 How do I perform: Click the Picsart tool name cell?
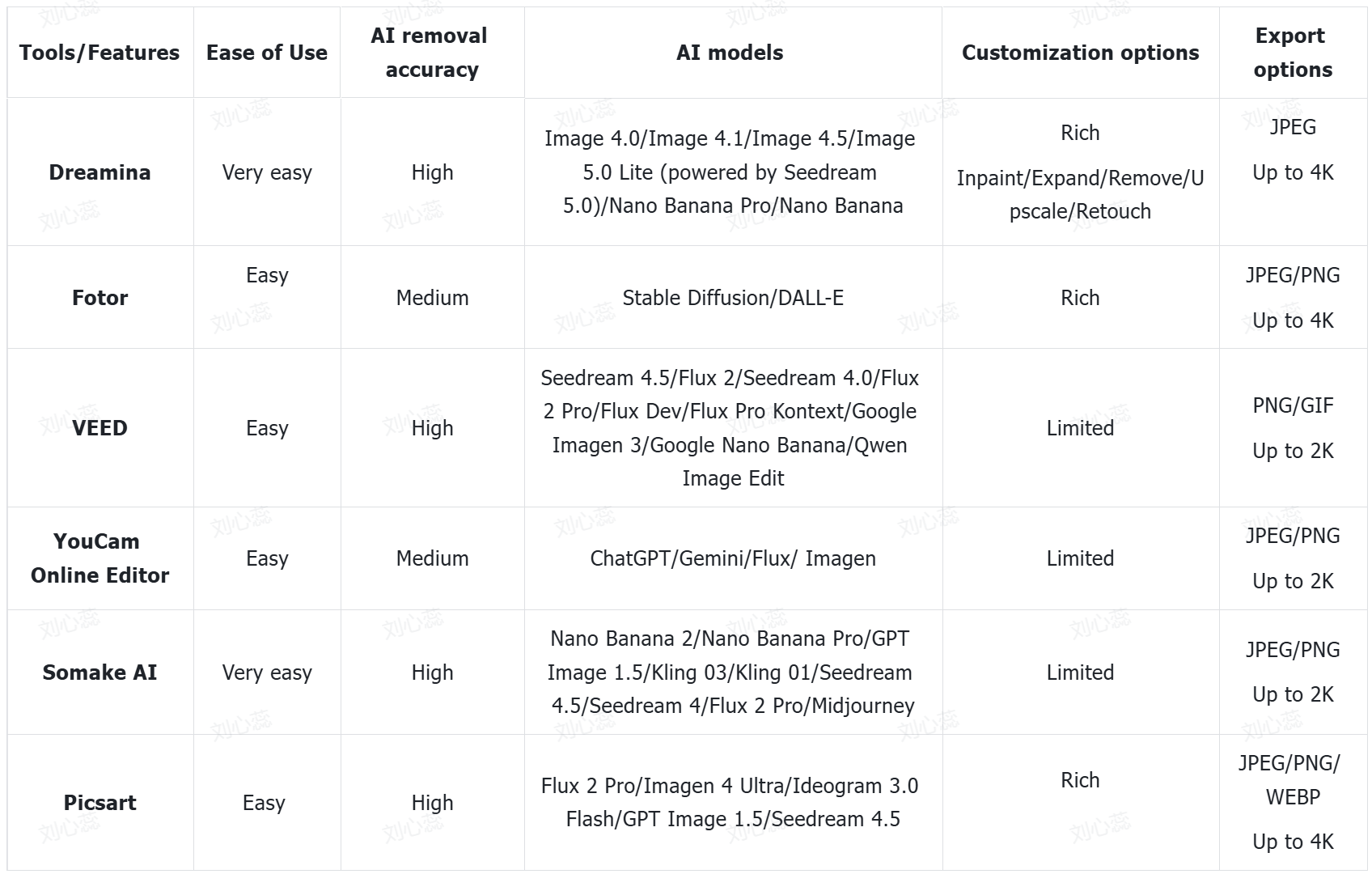[x=100, y=803]
